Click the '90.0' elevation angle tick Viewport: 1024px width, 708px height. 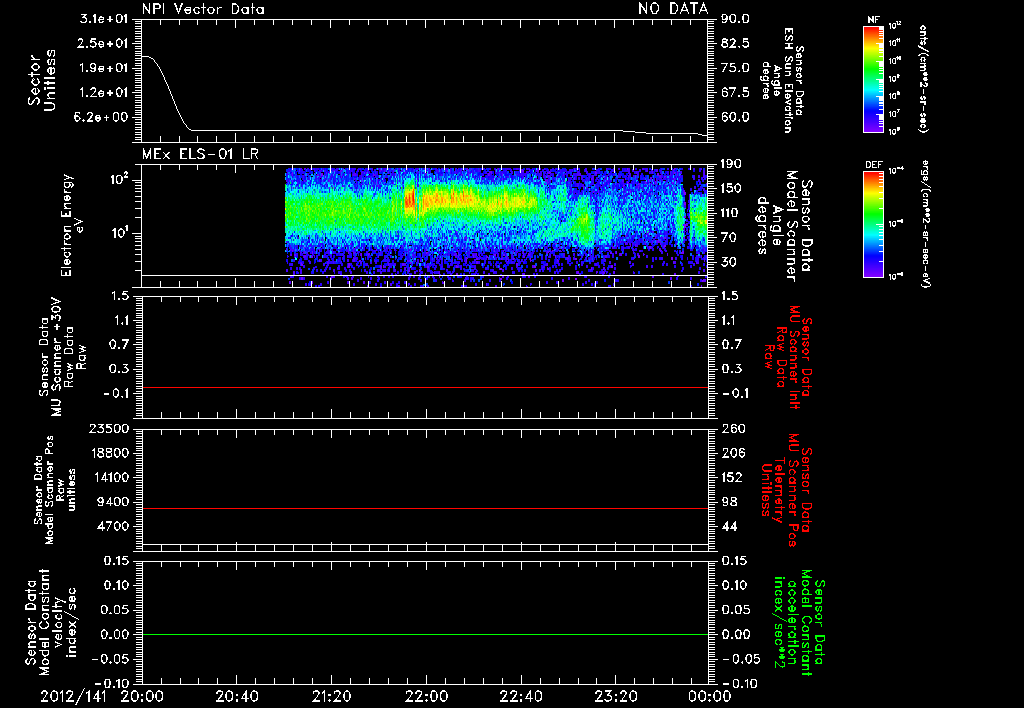point(735,19)
